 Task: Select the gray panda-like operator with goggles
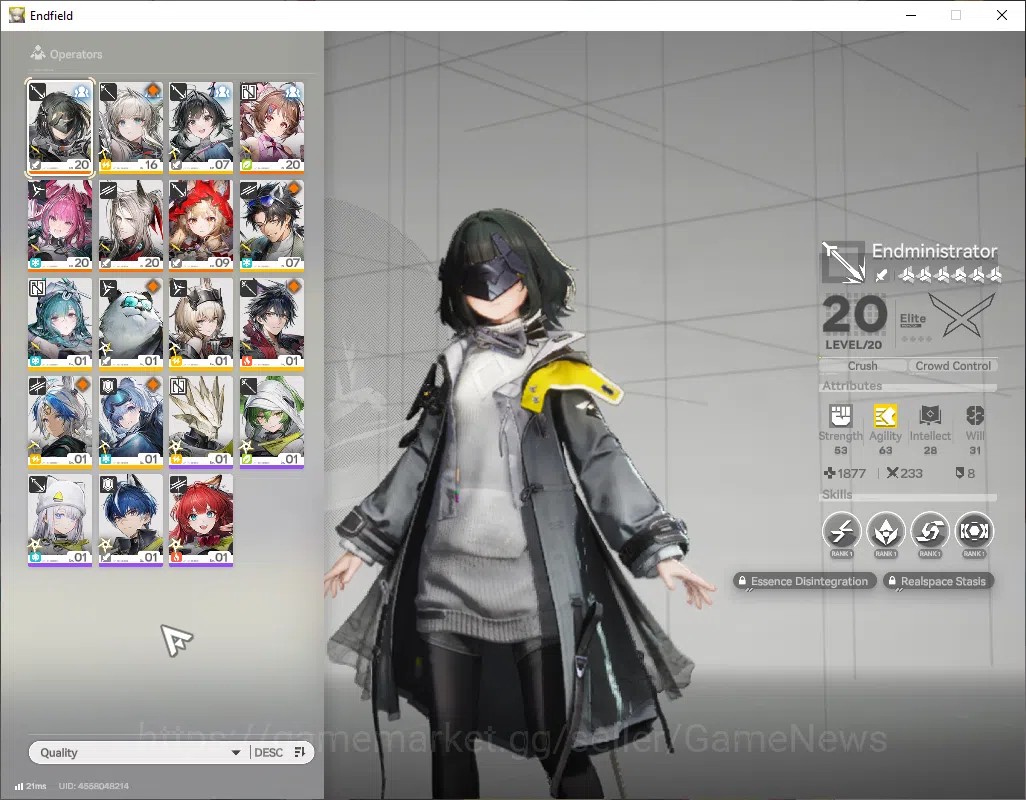pyautogui.click(x=131, y=324)
